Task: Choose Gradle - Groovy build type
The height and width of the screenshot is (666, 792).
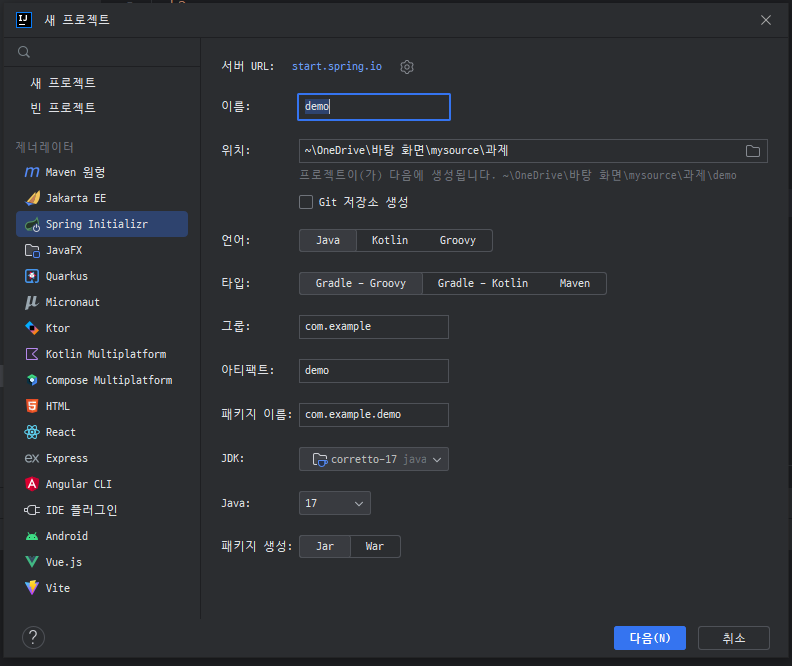Action: [361, 283]
